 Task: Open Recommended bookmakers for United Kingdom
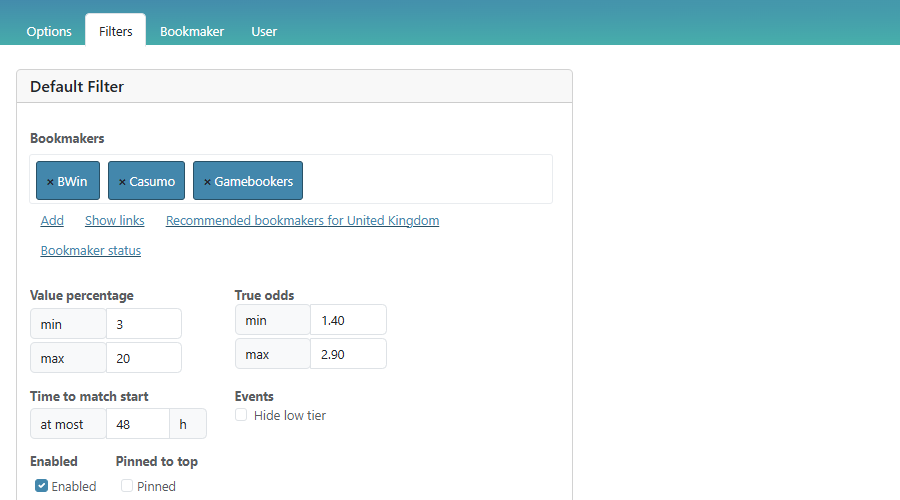click(302, 220)
